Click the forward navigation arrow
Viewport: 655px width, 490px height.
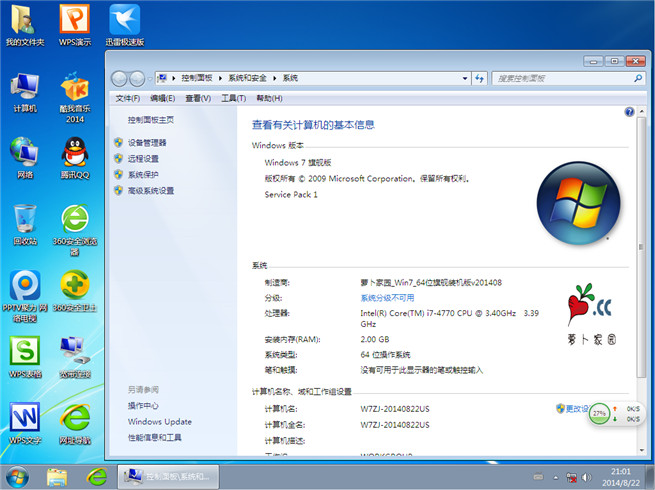pyautogui.click(x=137, y=78)
